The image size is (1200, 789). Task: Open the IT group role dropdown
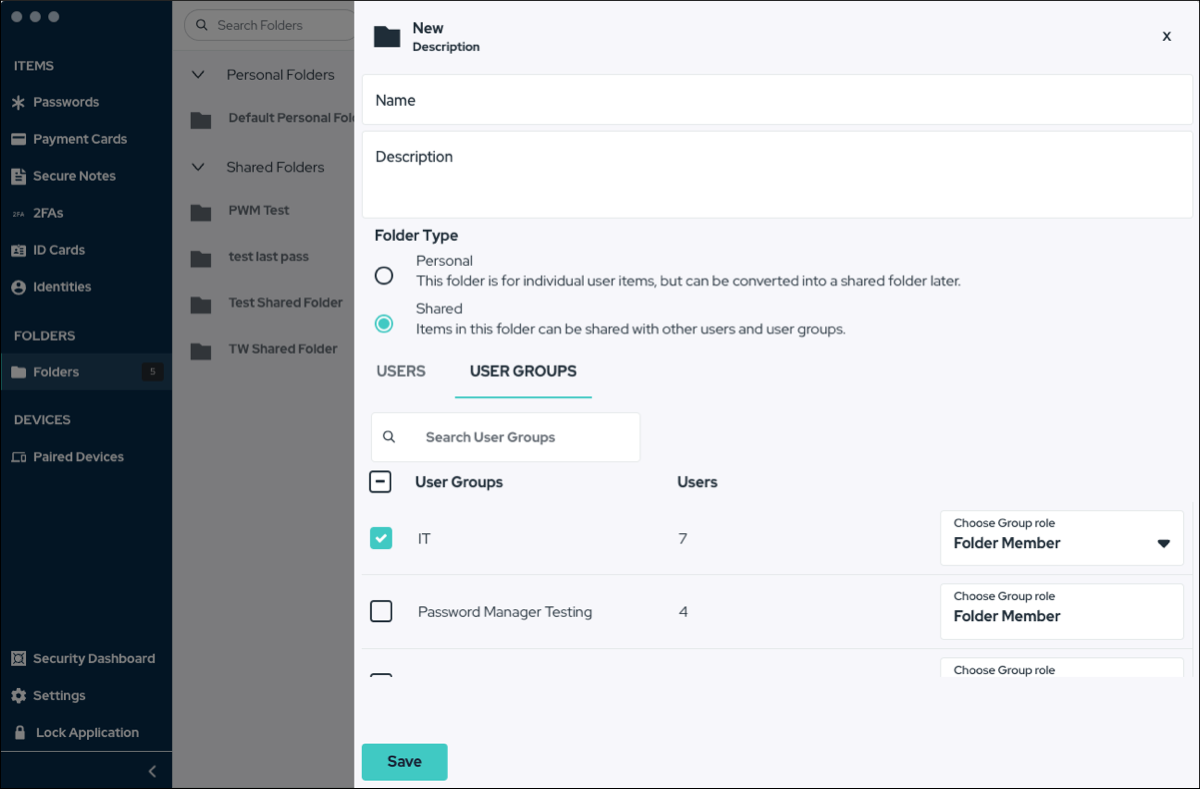[x=1163, y=543]
